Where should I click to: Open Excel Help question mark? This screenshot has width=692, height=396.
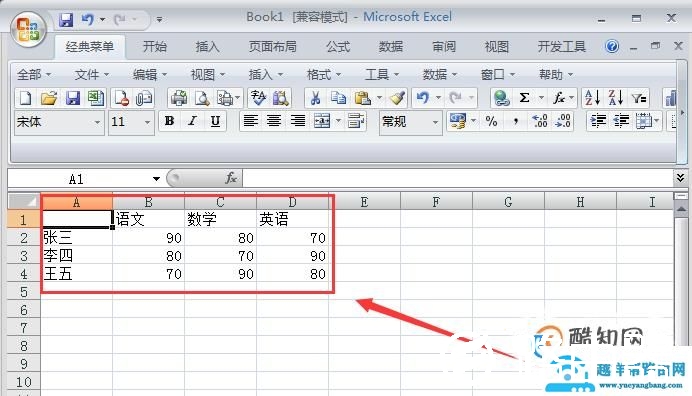point(612,46)
